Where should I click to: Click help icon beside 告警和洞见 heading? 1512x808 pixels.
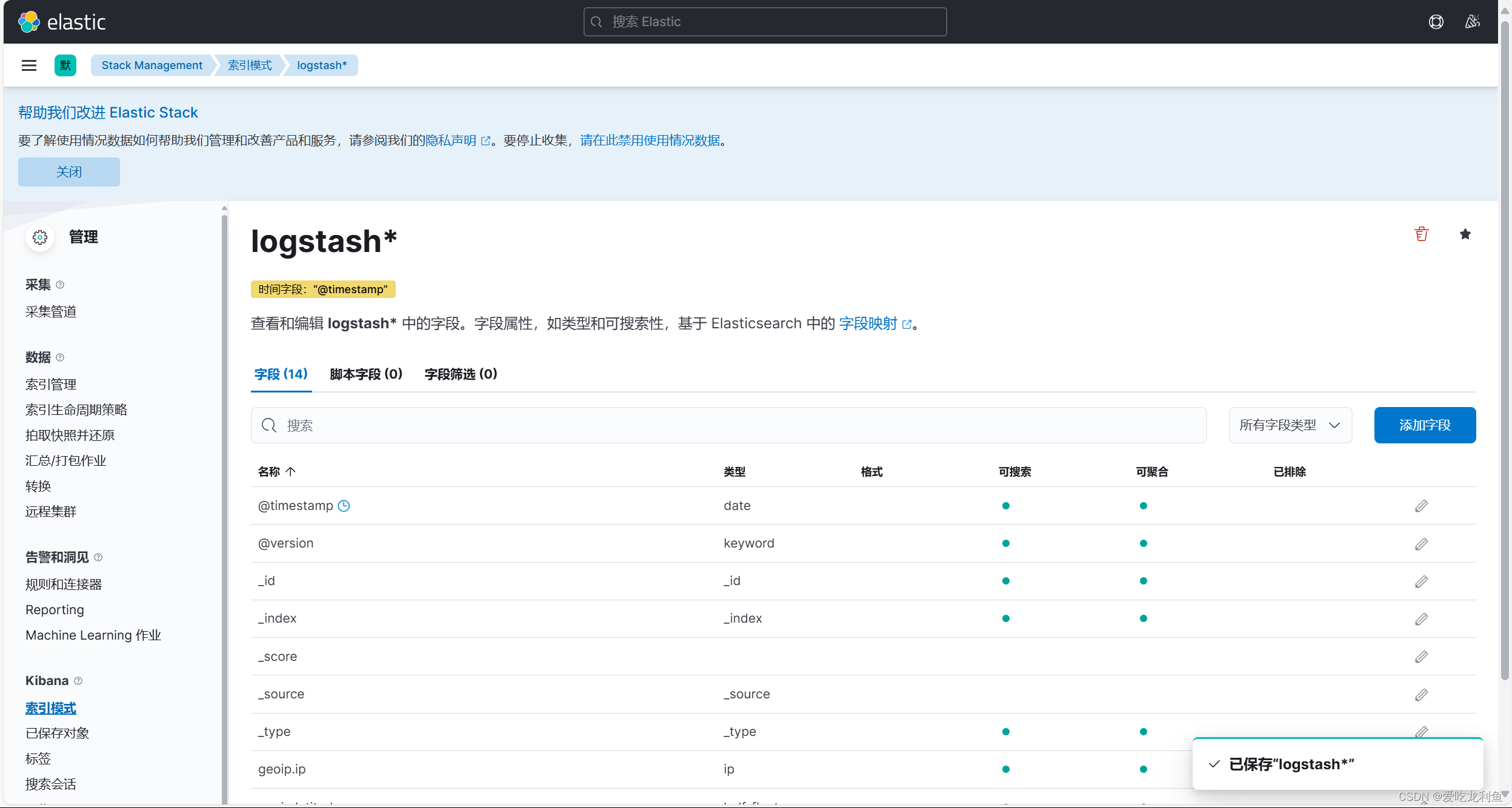coord(98,557)
